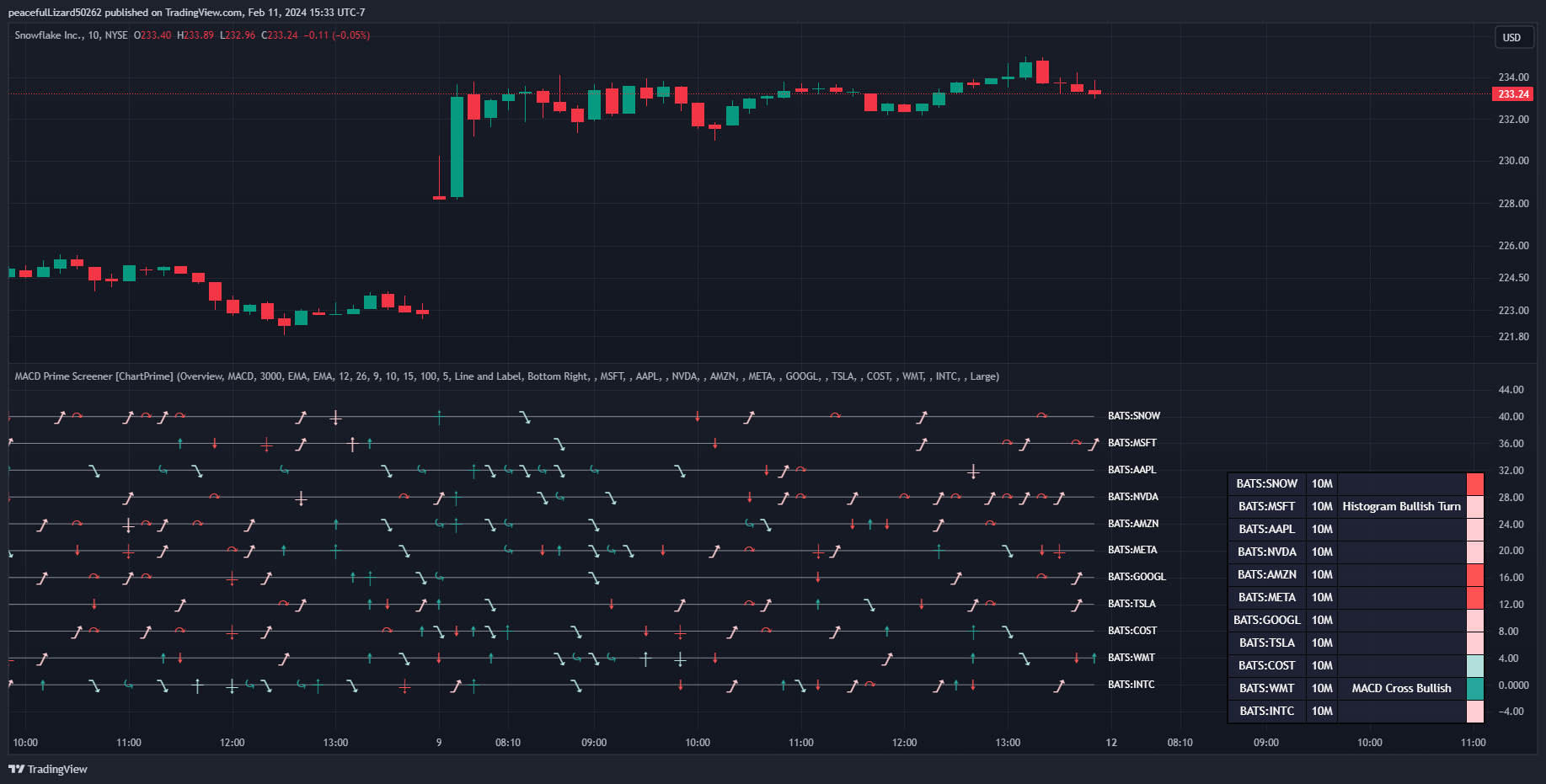Click the BATS:INTC cell in the screener table

pyautogui.click(x=1267, y=712)
